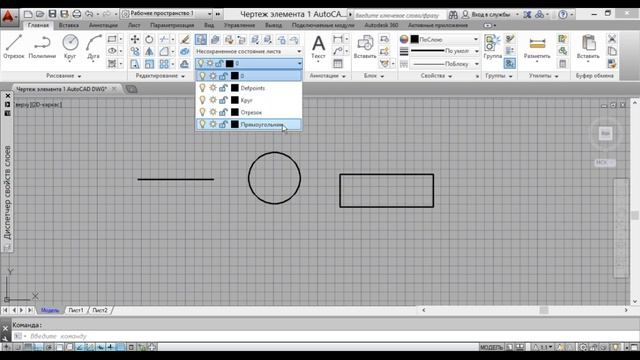640x360 pixels.
Task: Select the Полилиния polyline tool
Action: 42,47
